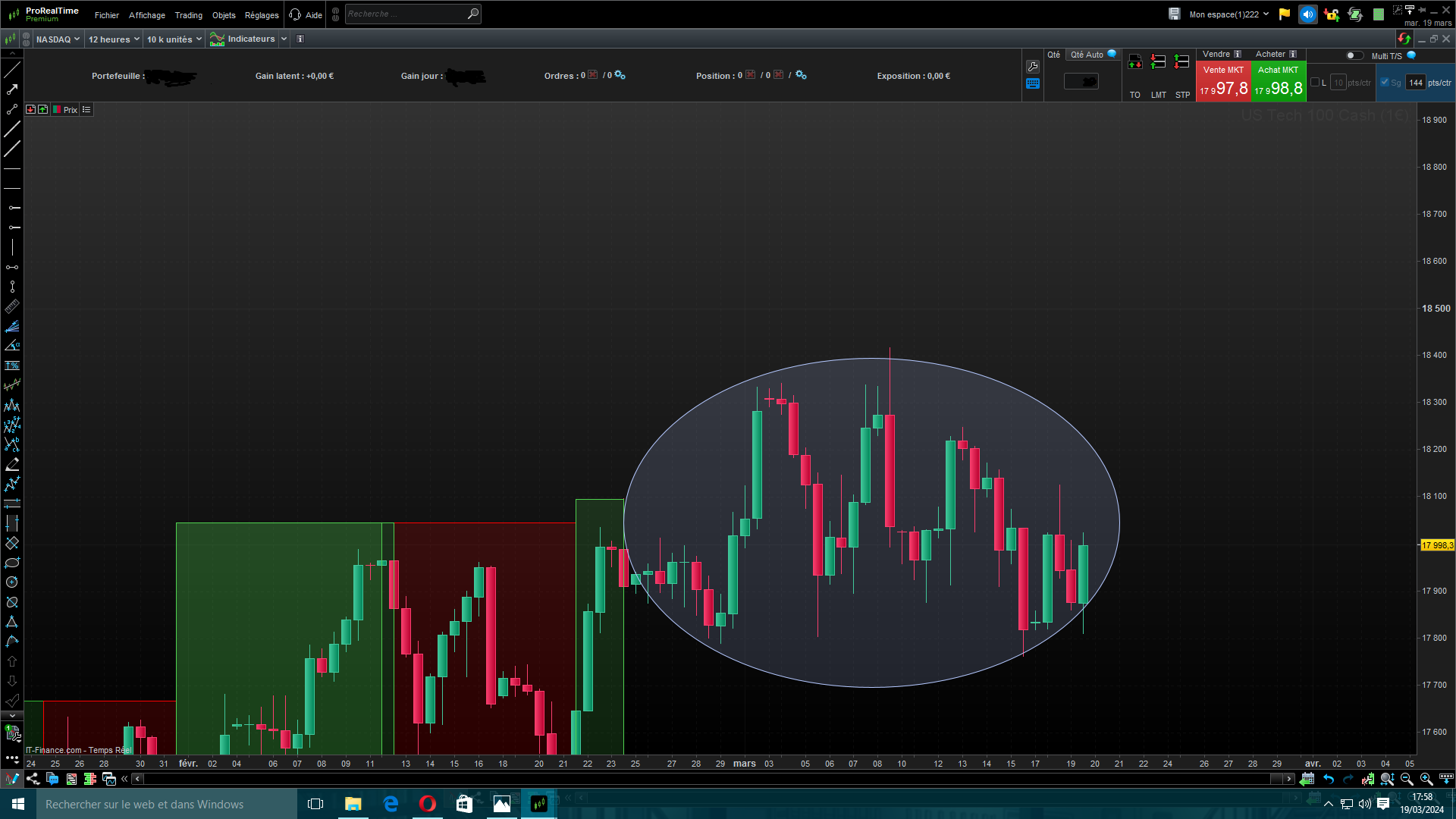Click the green Achat MKT button
This screenshot has height=819, width=1456.
click(x=1279, y=82)
